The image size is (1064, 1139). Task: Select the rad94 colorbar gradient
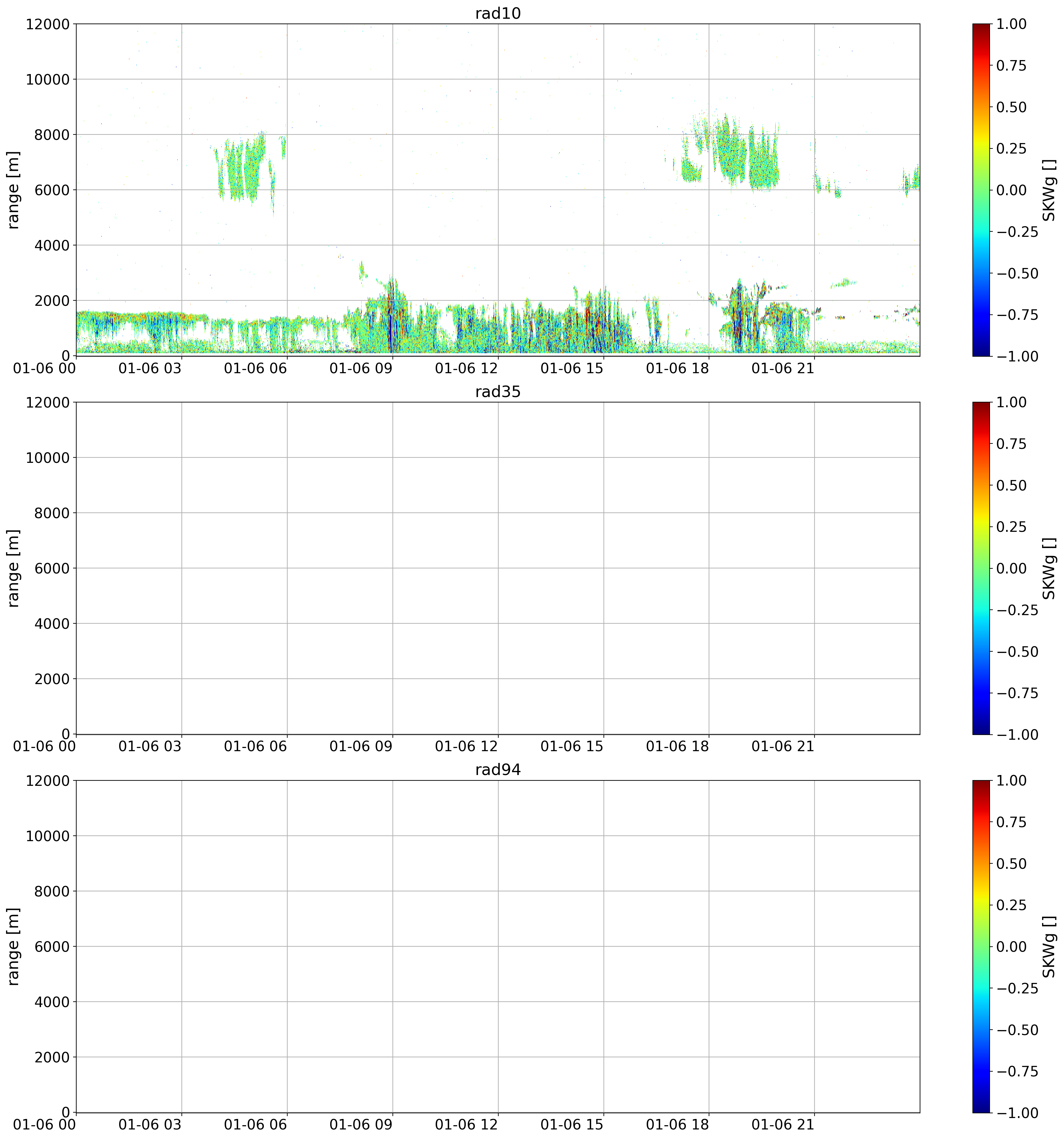click(980, 946)
